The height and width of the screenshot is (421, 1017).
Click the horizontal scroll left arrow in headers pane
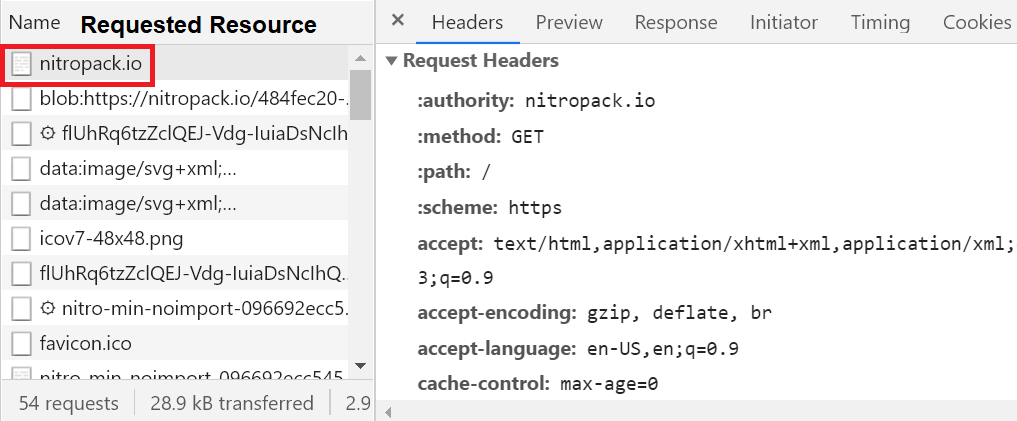tap(389, 412)
